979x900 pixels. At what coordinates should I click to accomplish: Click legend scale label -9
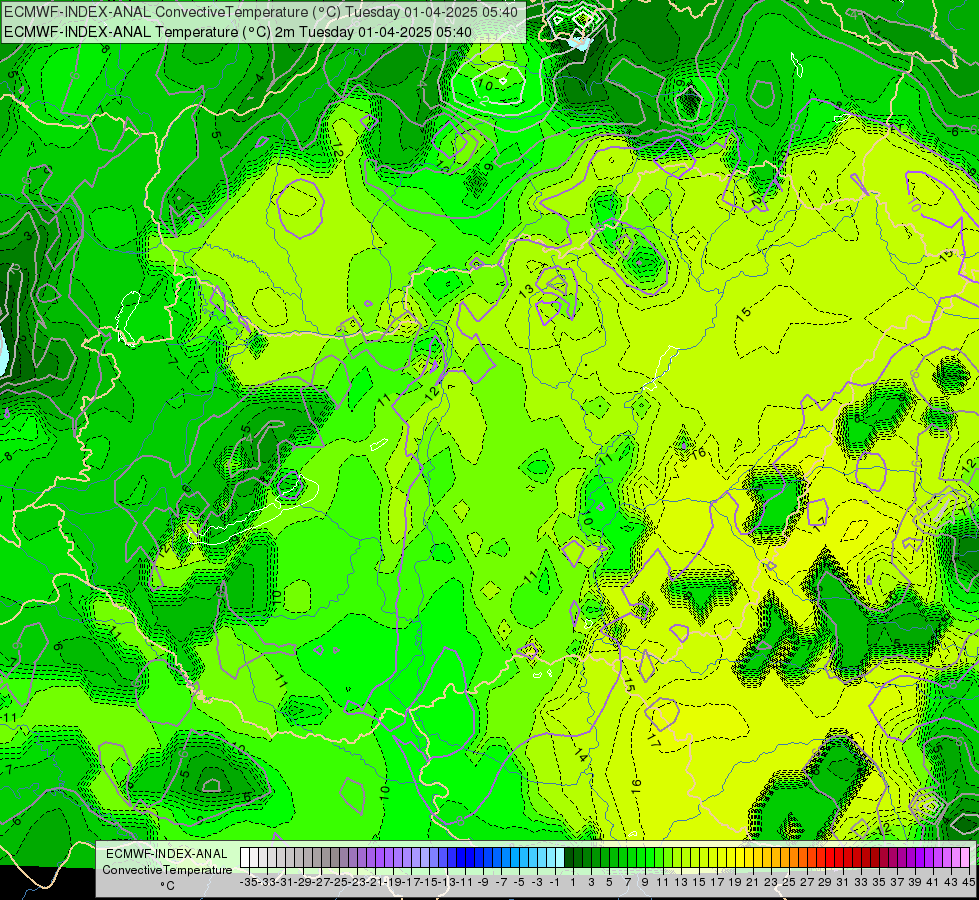[x=483, y=882]
